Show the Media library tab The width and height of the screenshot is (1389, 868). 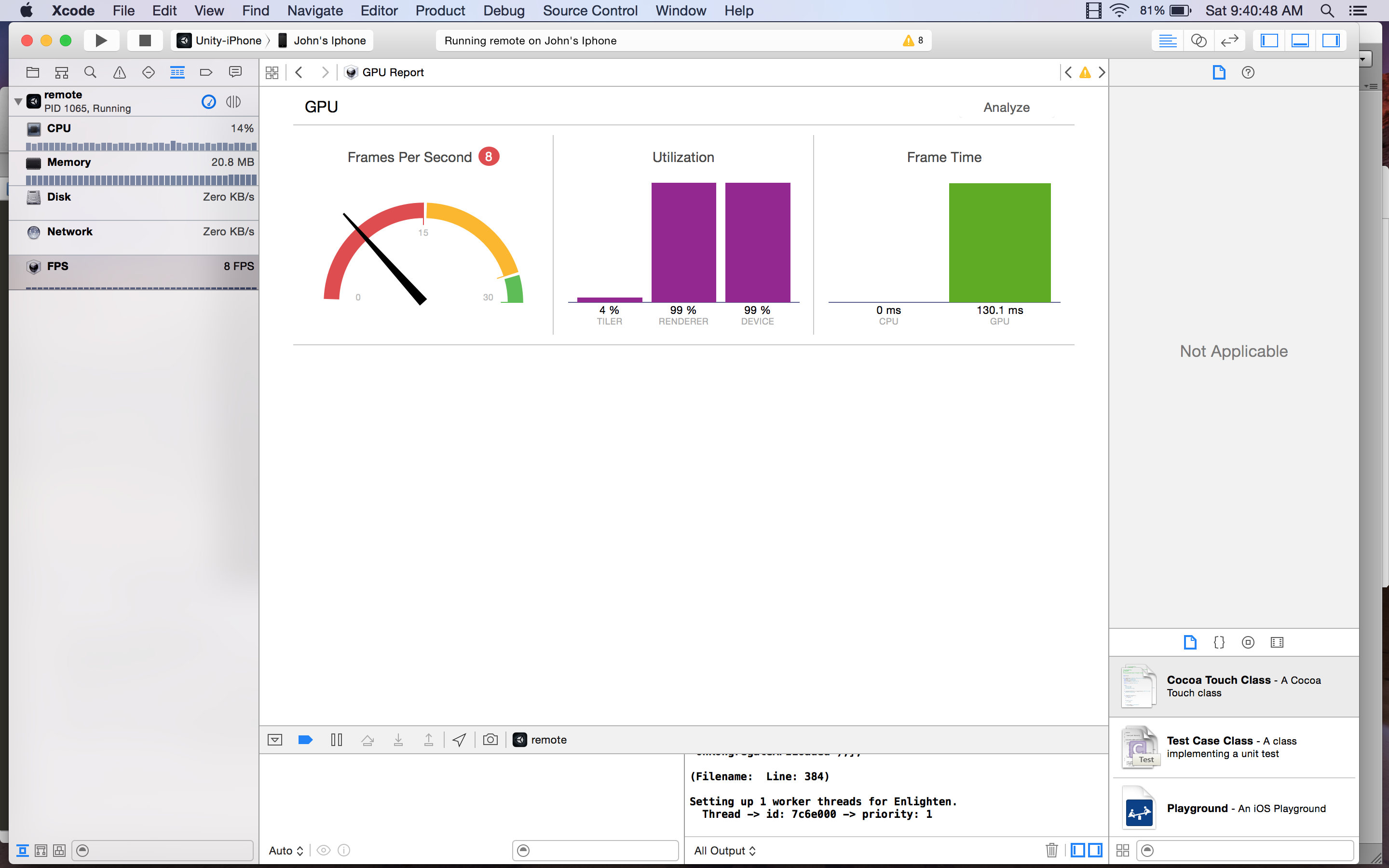[1277, 642]
